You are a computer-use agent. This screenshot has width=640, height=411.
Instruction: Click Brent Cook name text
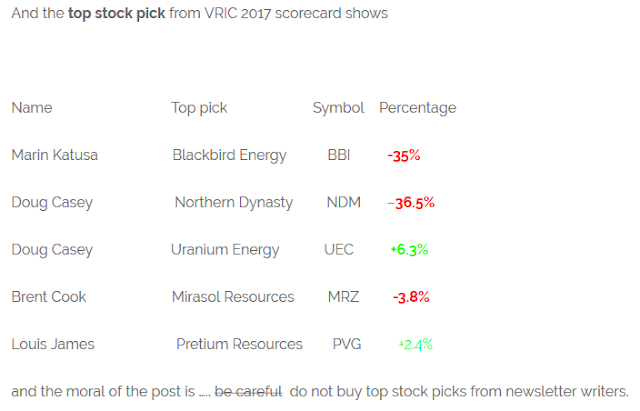49,297
